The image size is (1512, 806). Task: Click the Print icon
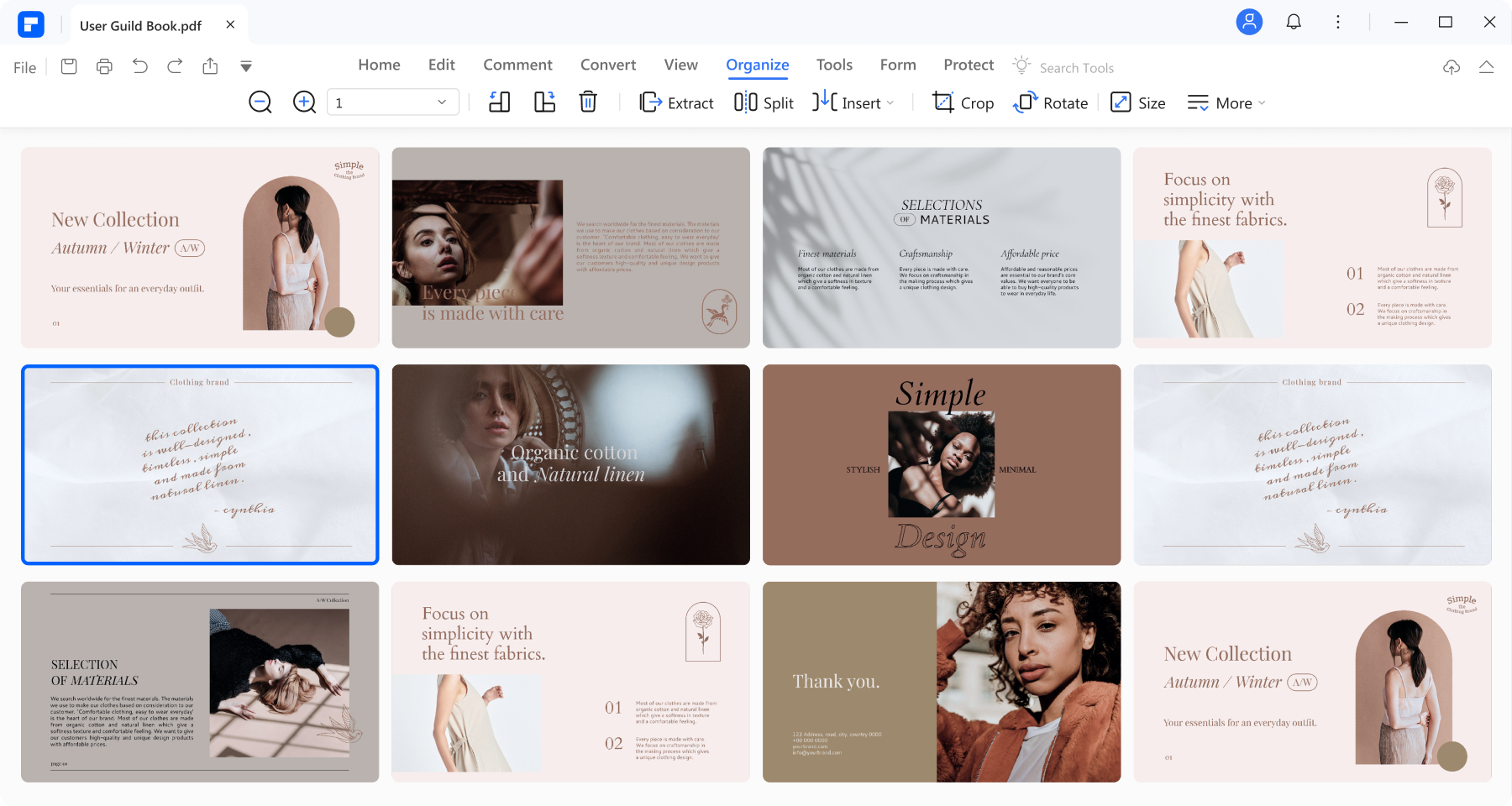[104, 66]
